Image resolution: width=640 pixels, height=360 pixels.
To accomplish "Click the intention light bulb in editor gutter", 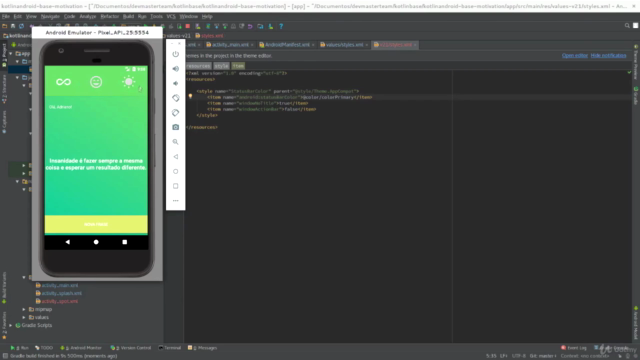I will click(190, 97).
